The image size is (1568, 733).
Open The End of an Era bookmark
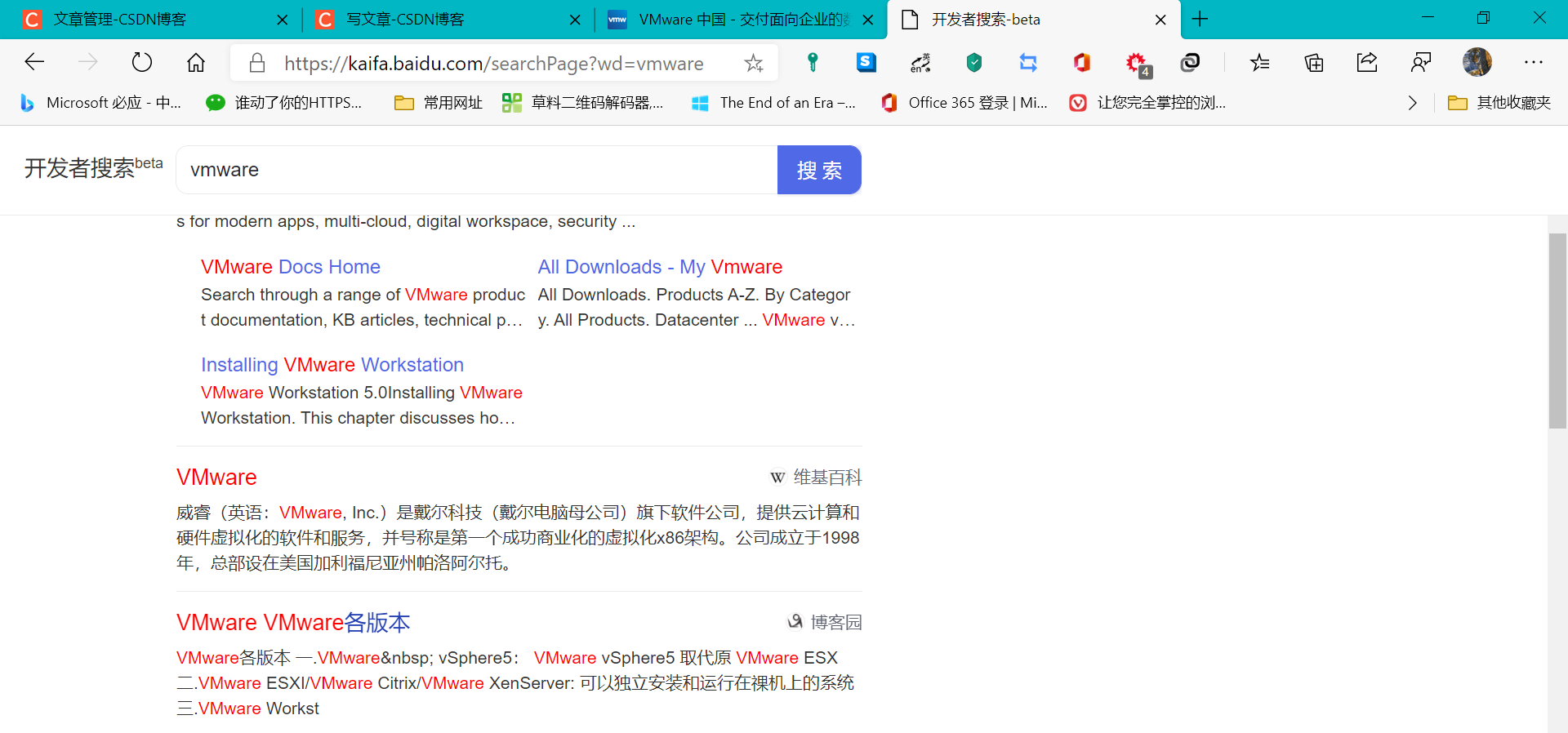tap(773, 103)
